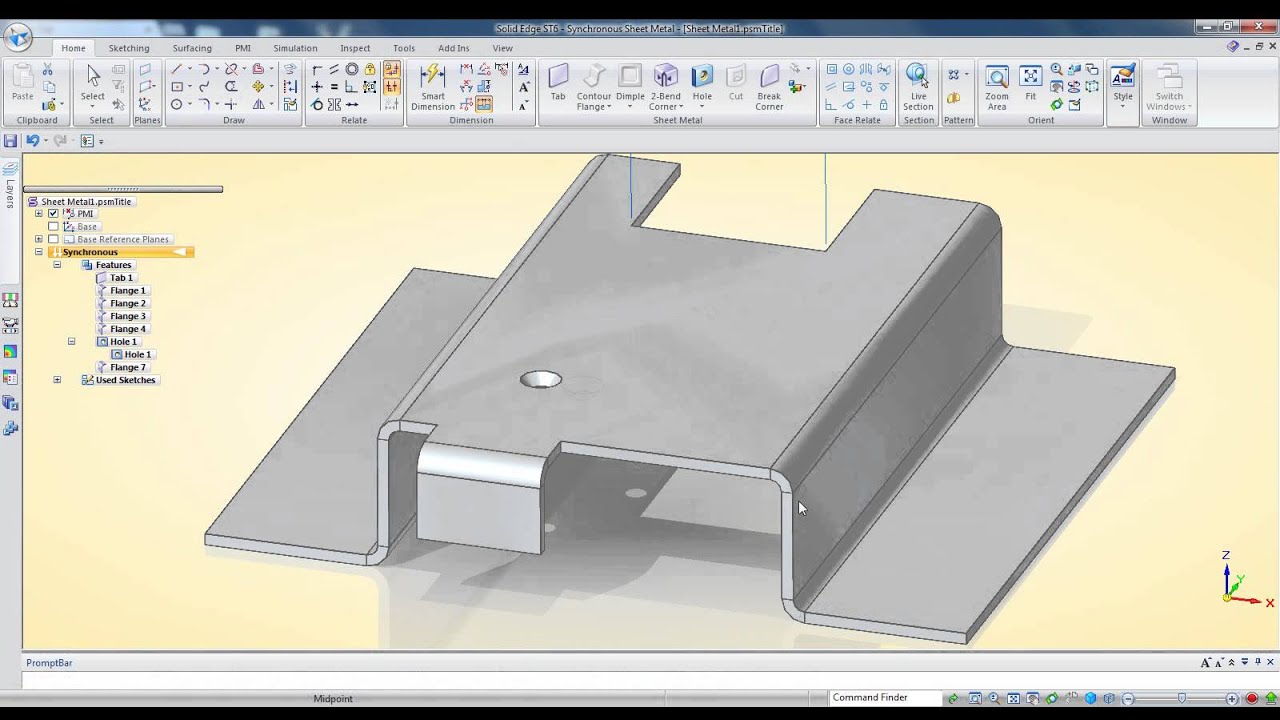Viewport: 1280px width, 720px height.
Task: Click the Cut scissors icon in Clipboard
Action: (x=47, y=70)
